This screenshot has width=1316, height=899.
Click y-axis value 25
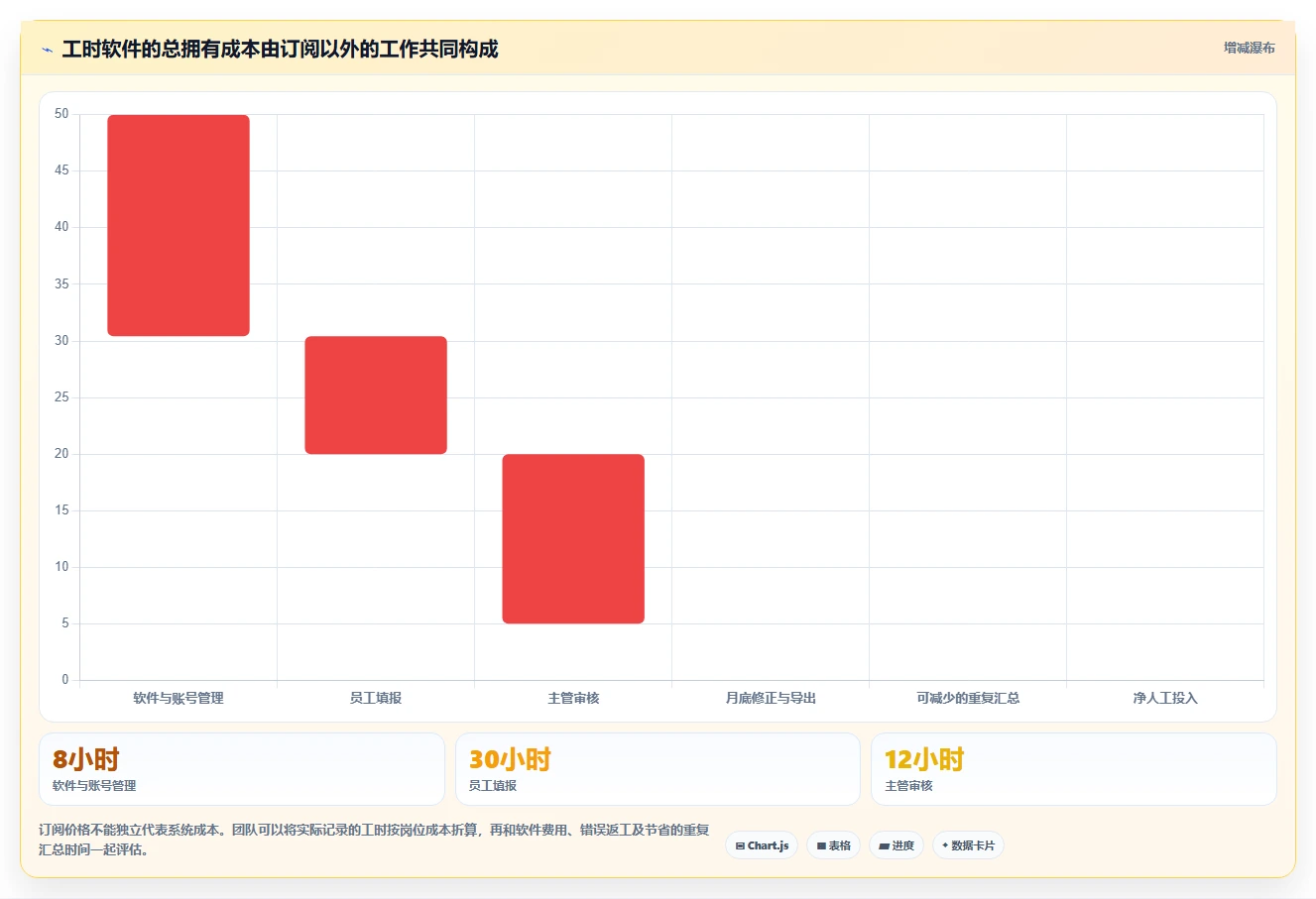(61, 397)
